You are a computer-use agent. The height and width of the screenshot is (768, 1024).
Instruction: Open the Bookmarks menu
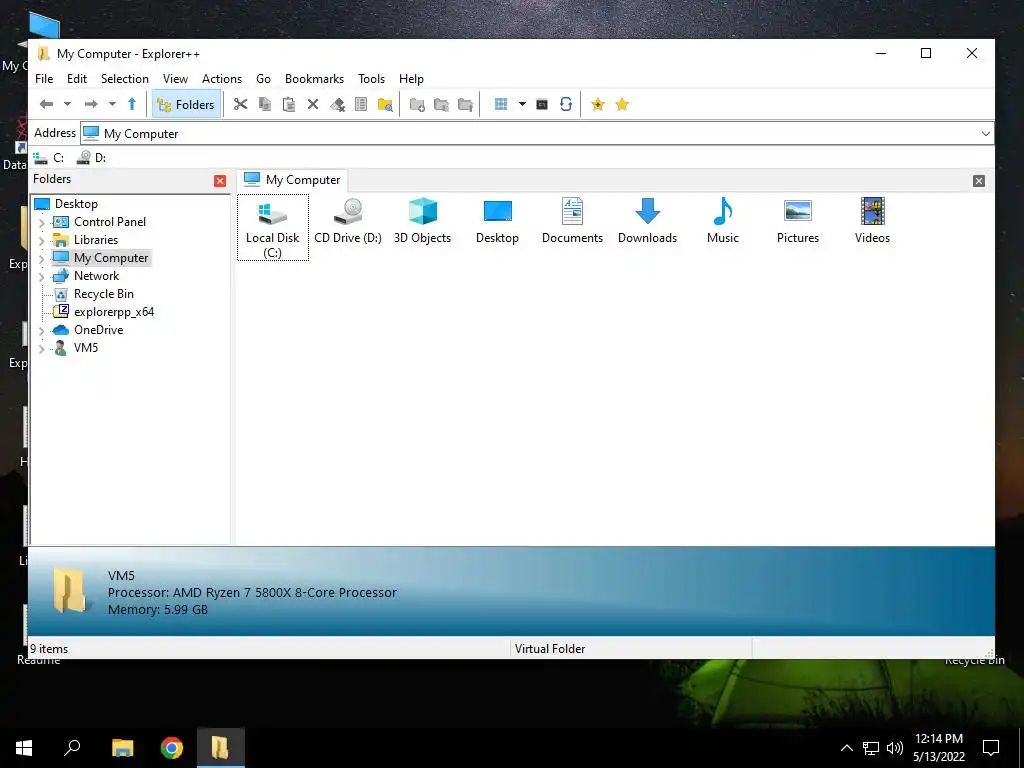tap(314, 79)
